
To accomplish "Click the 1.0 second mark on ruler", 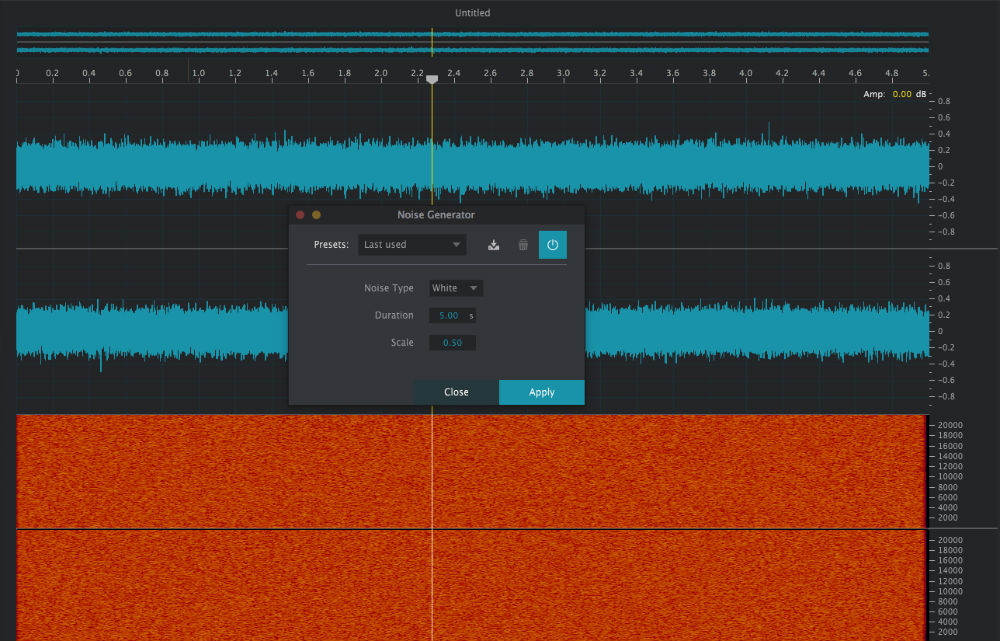I will (198, 73).
